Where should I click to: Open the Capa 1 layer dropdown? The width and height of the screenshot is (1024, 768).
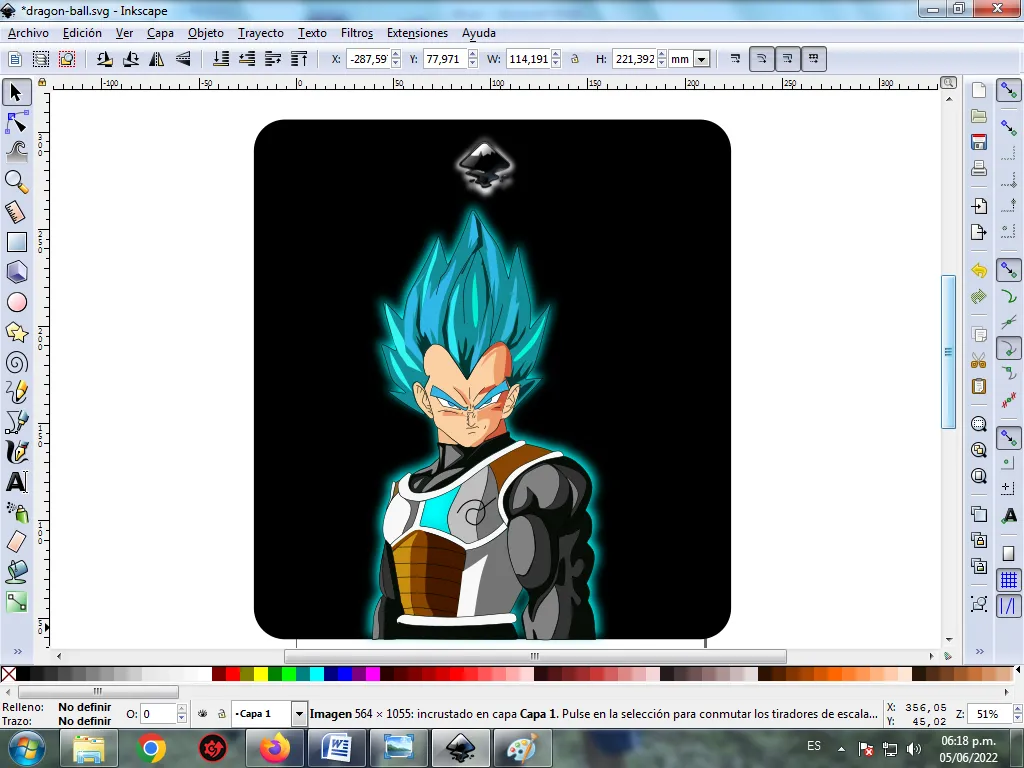[x=299, y=714]
